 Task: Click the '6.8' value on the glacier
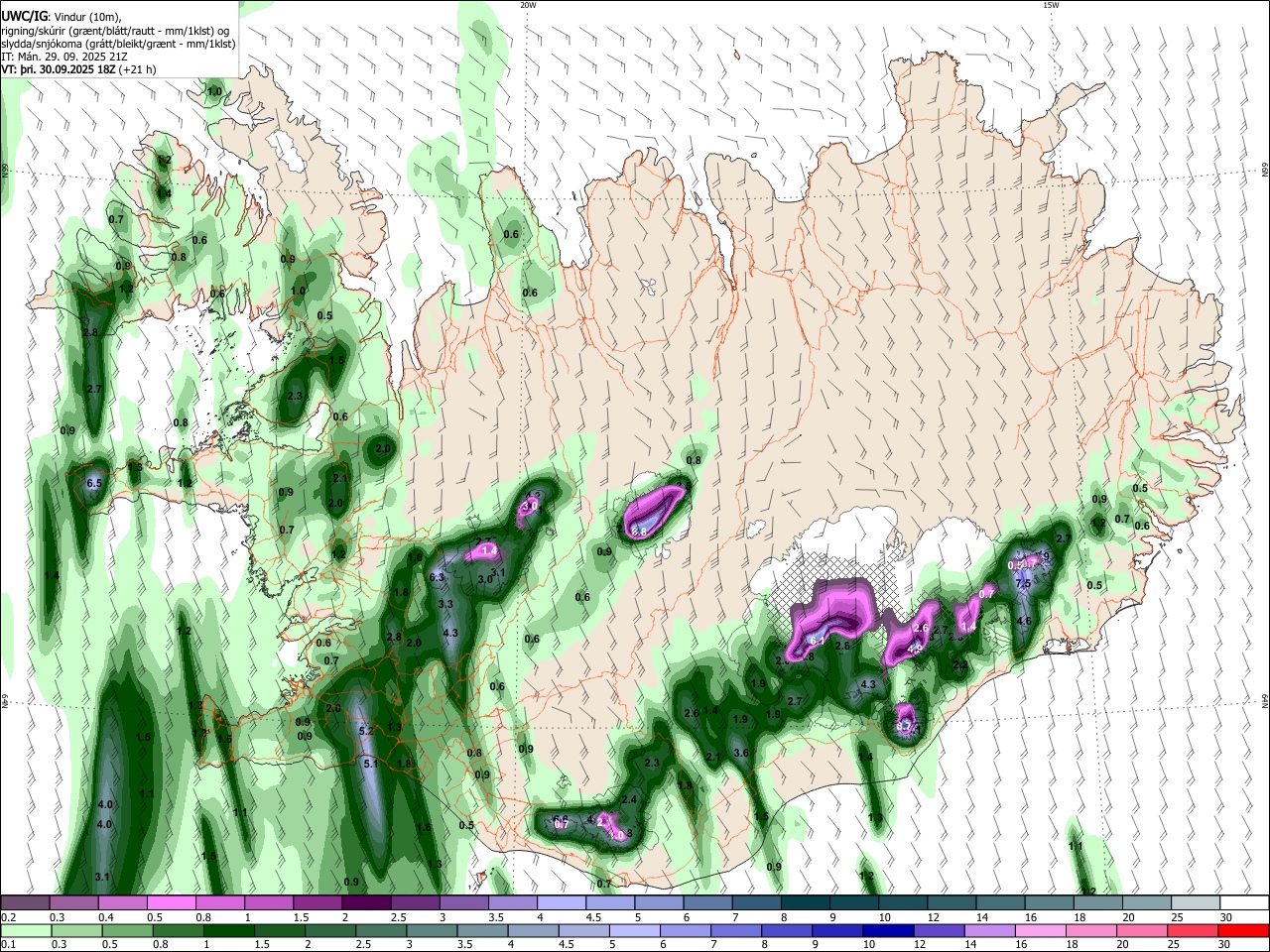click(640, 532)
